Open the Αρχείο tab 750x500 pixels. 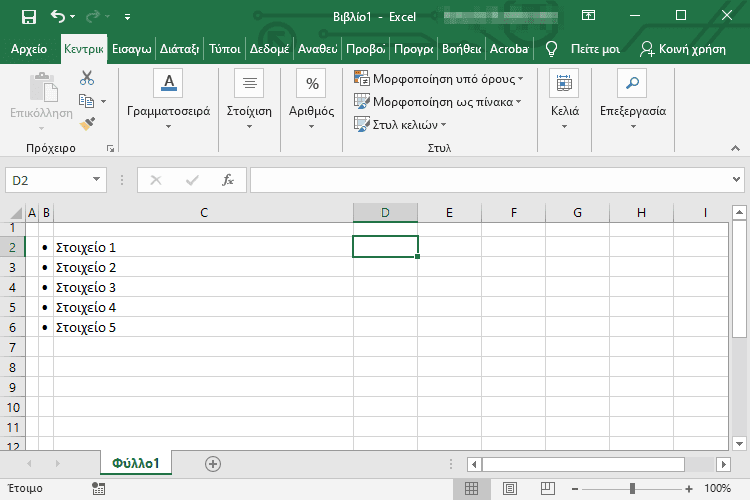tap(29, 49)
